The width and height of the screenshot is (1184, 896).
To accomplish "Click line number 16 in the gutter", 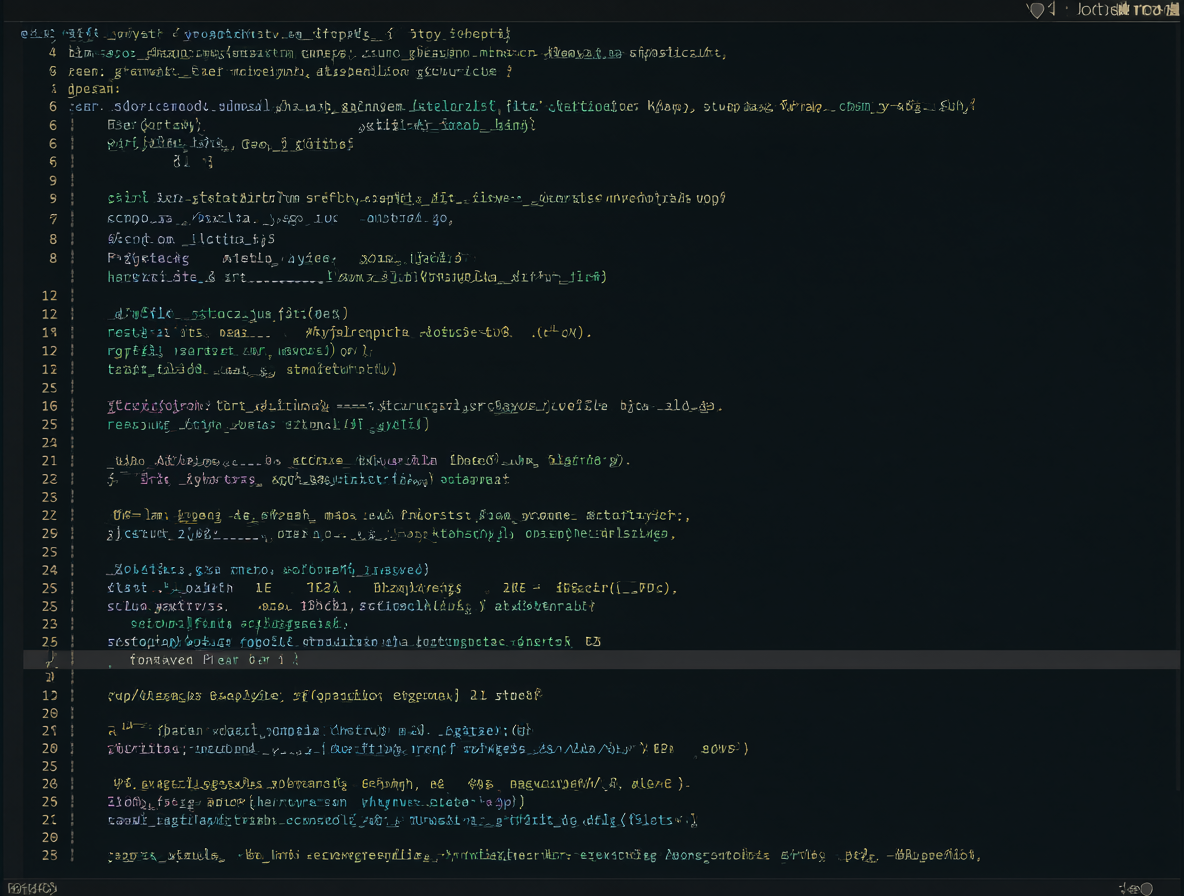I will [50, 406].
